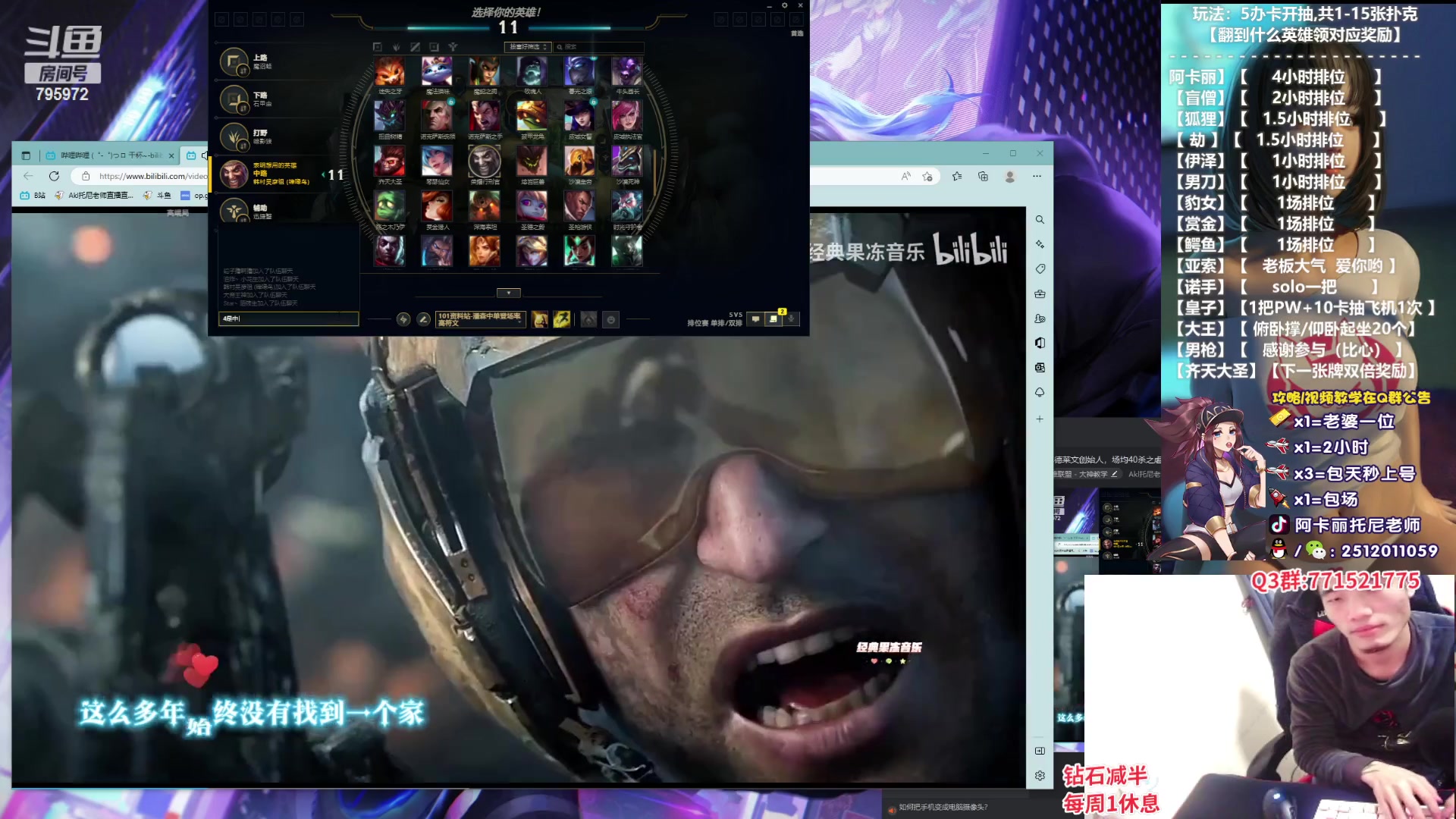Open the 斗鱼 bookmark in favorites bar
Viewport: 1456px width, 819px height.
pos(158,196)
